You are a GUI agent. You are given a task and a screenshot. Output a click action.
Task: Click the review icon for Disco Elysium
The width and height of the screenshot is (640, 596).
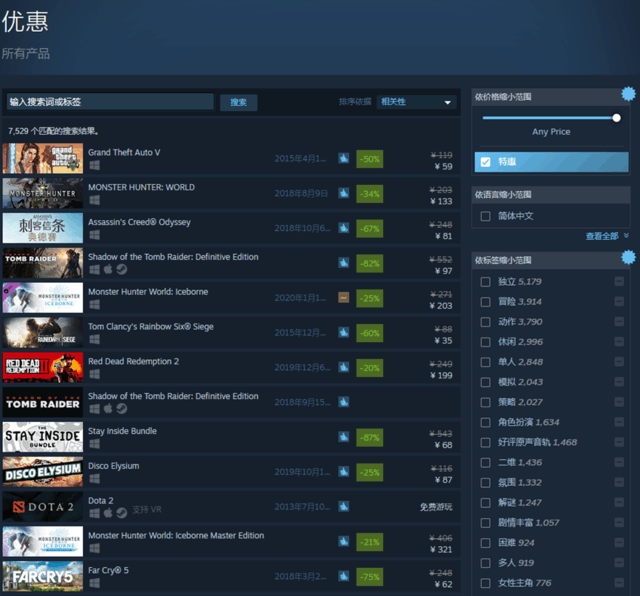(344, 471)
